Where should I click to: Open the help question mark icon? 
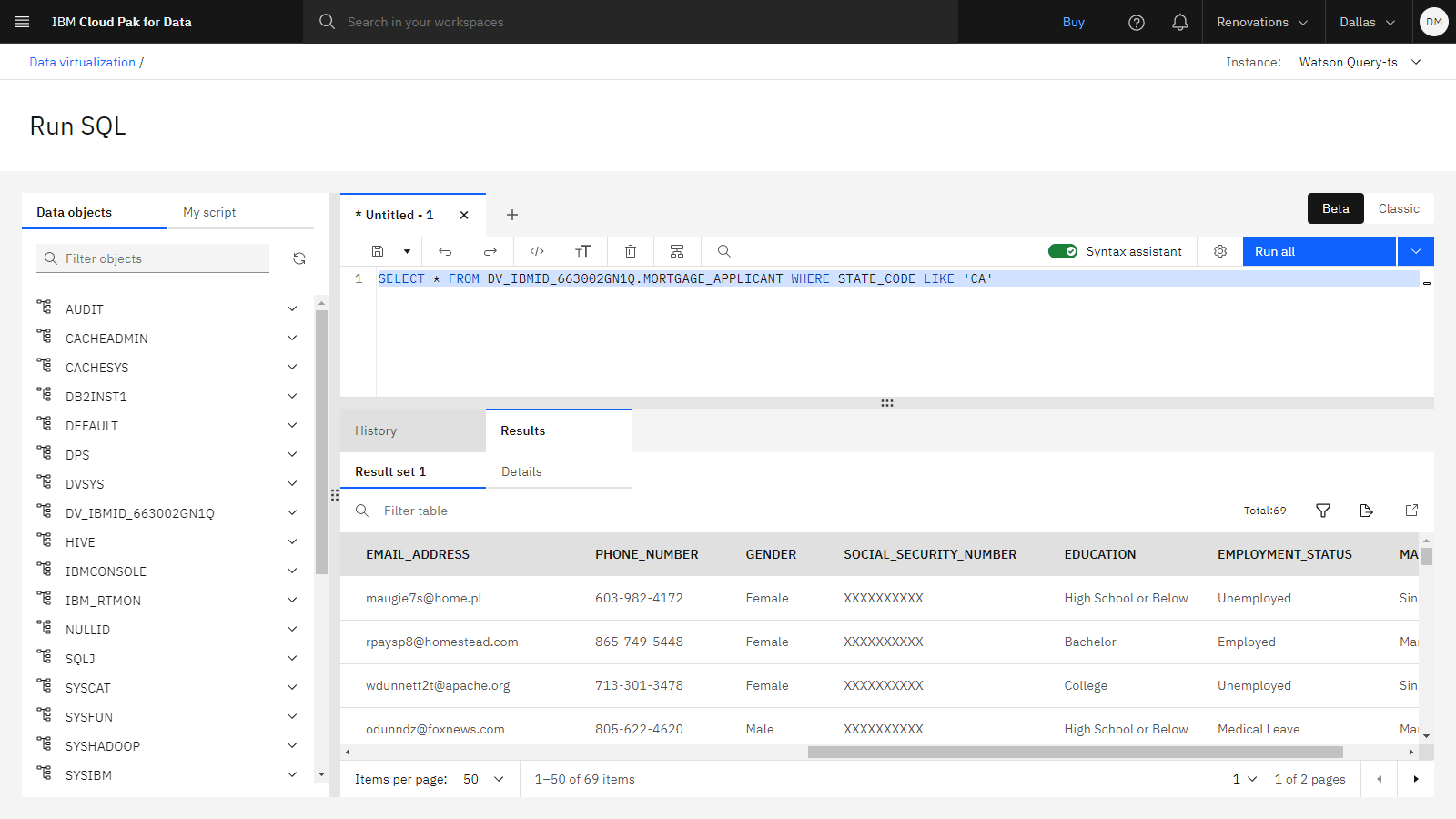pos(1137,22)
